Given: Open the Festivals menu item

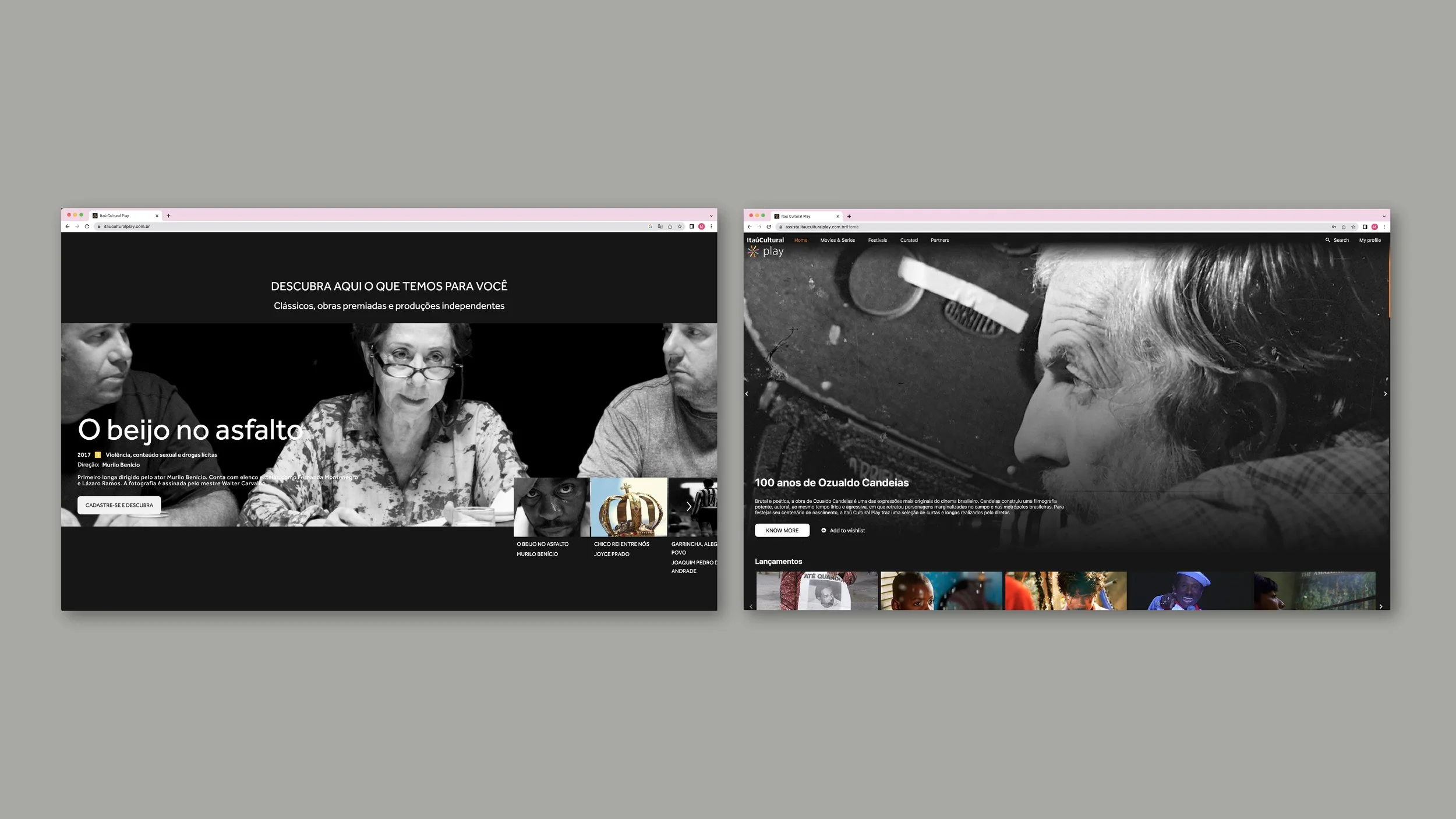Looking at the screenshot, I should 877,240.
